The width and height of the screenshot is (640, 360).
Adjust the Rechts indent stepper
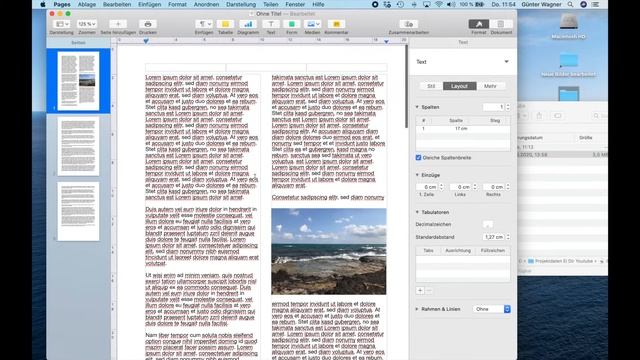(x=508, y=187)
